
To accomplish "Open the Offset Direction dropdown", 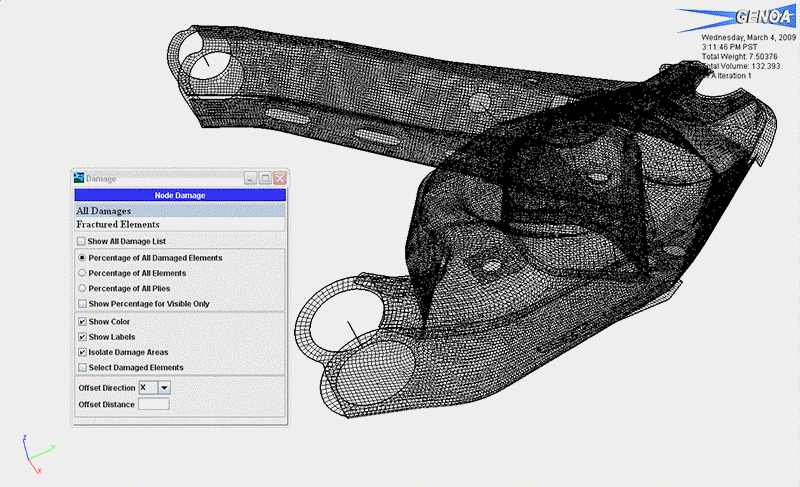I will tap(164, 387).
